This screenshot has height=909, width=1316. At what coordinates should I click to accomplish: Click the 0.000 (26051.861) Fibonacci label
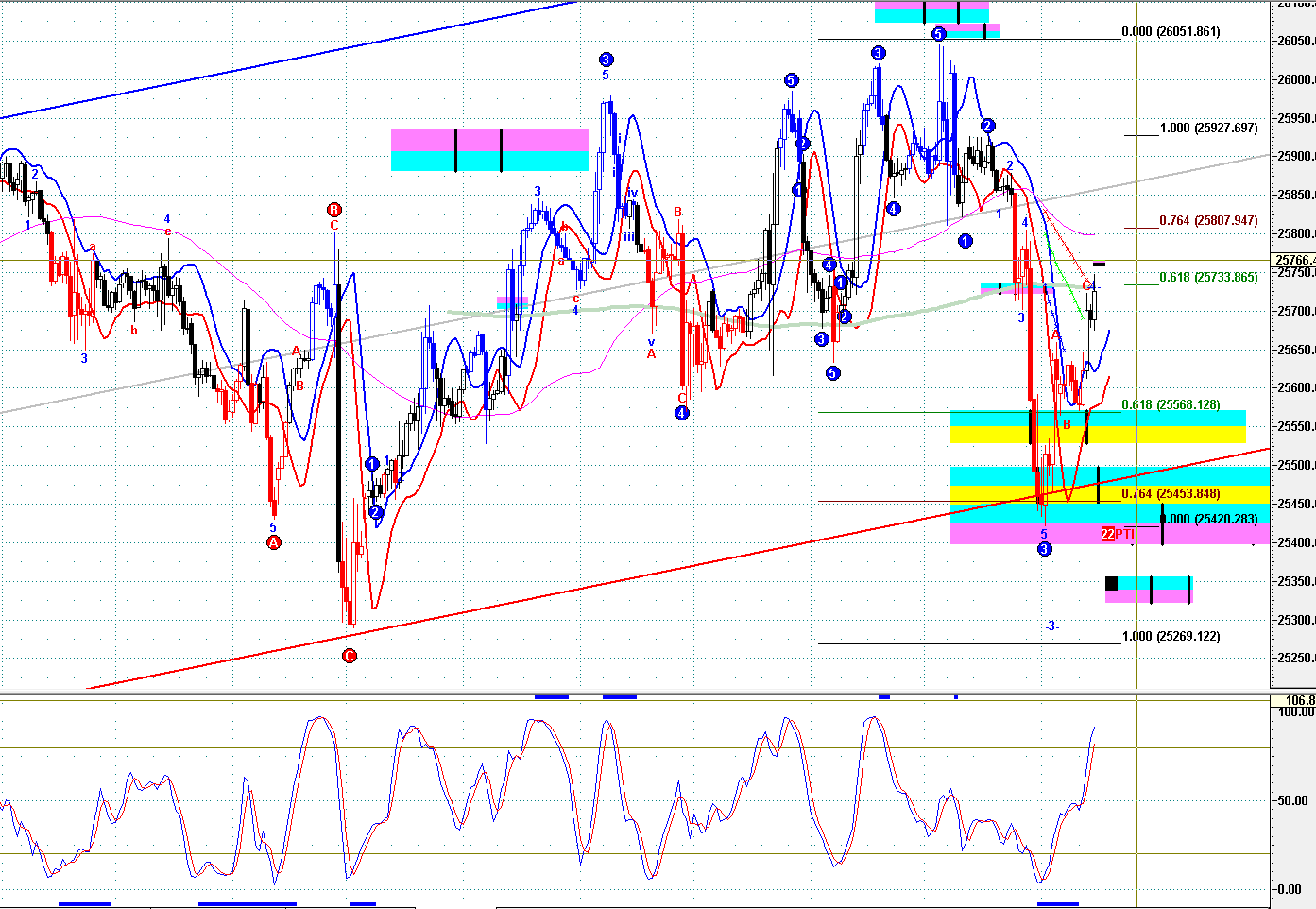click(1171, 32)
